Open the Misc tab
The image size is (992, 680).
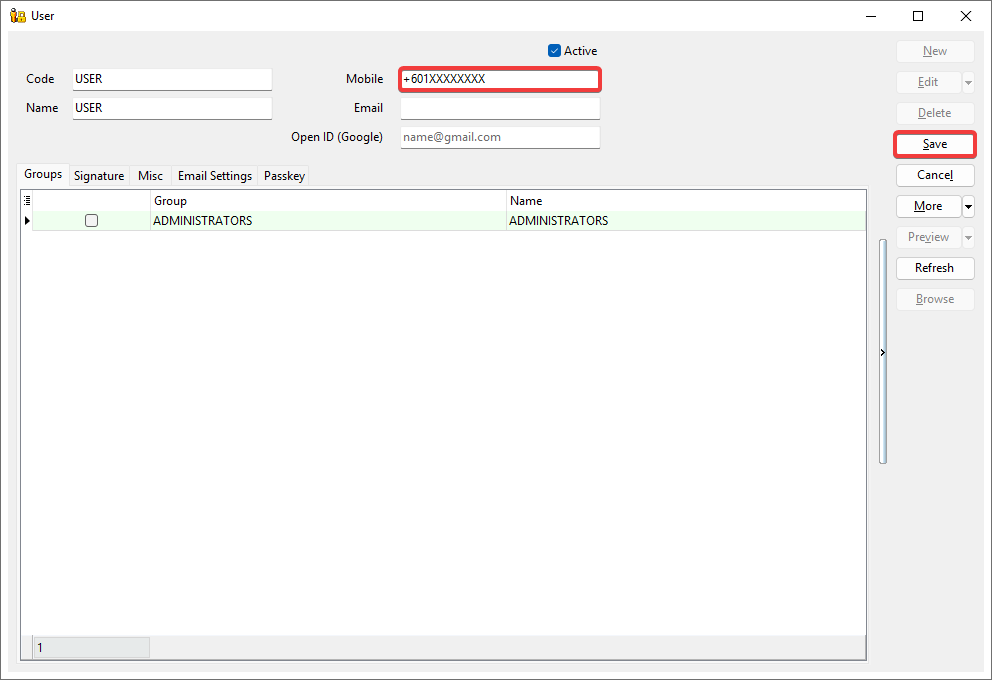tap(150, 176)
